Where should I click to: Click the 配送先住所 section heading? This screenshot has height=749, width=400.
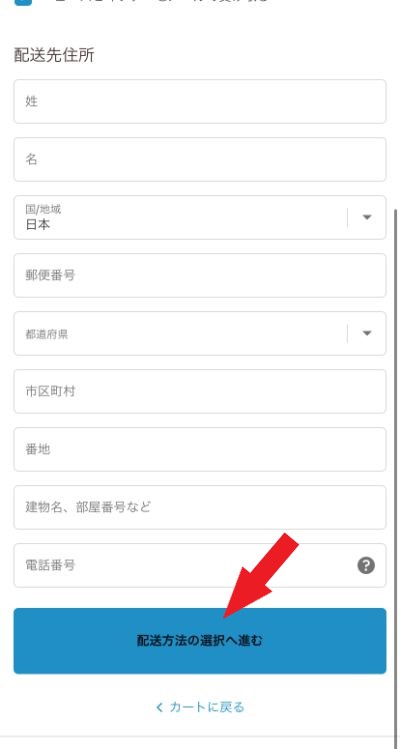pyautogui.click(x=54, y=55)
